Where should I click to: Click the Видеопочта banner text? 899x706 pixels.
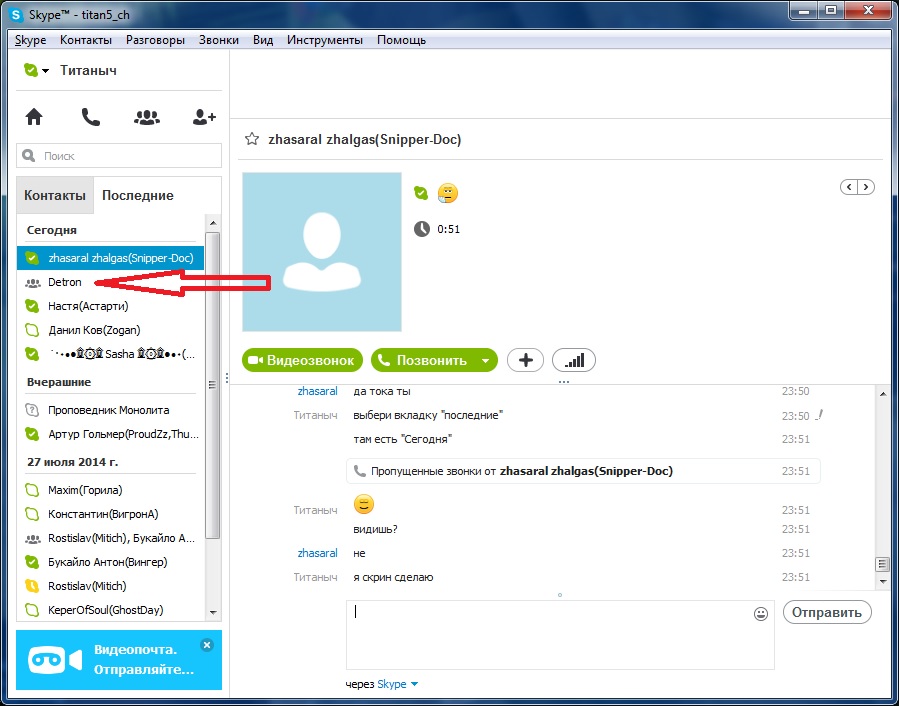pos(144,660)
